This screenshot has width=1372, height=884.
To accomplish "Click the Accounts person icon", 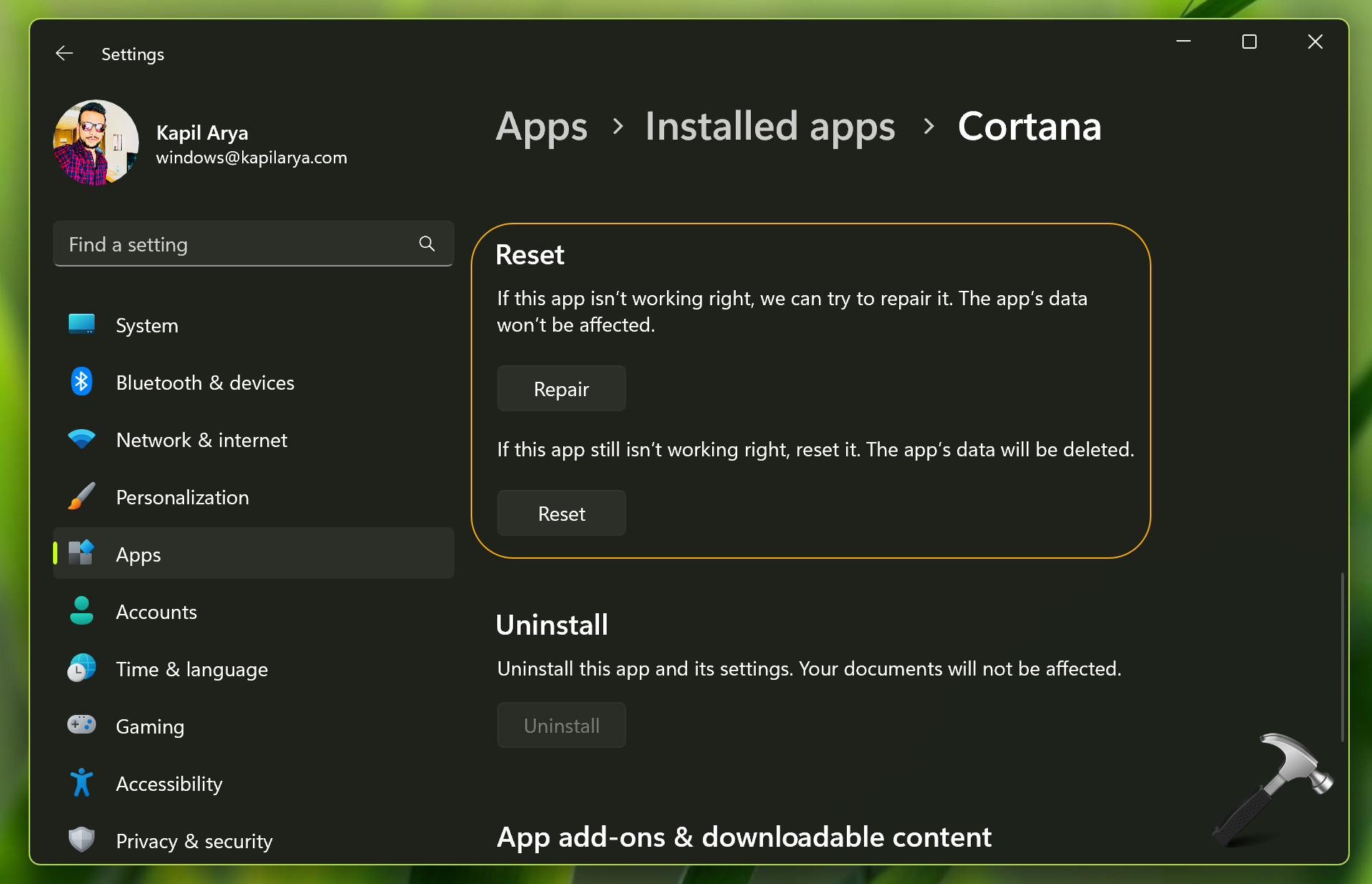I will coord(81,611).
